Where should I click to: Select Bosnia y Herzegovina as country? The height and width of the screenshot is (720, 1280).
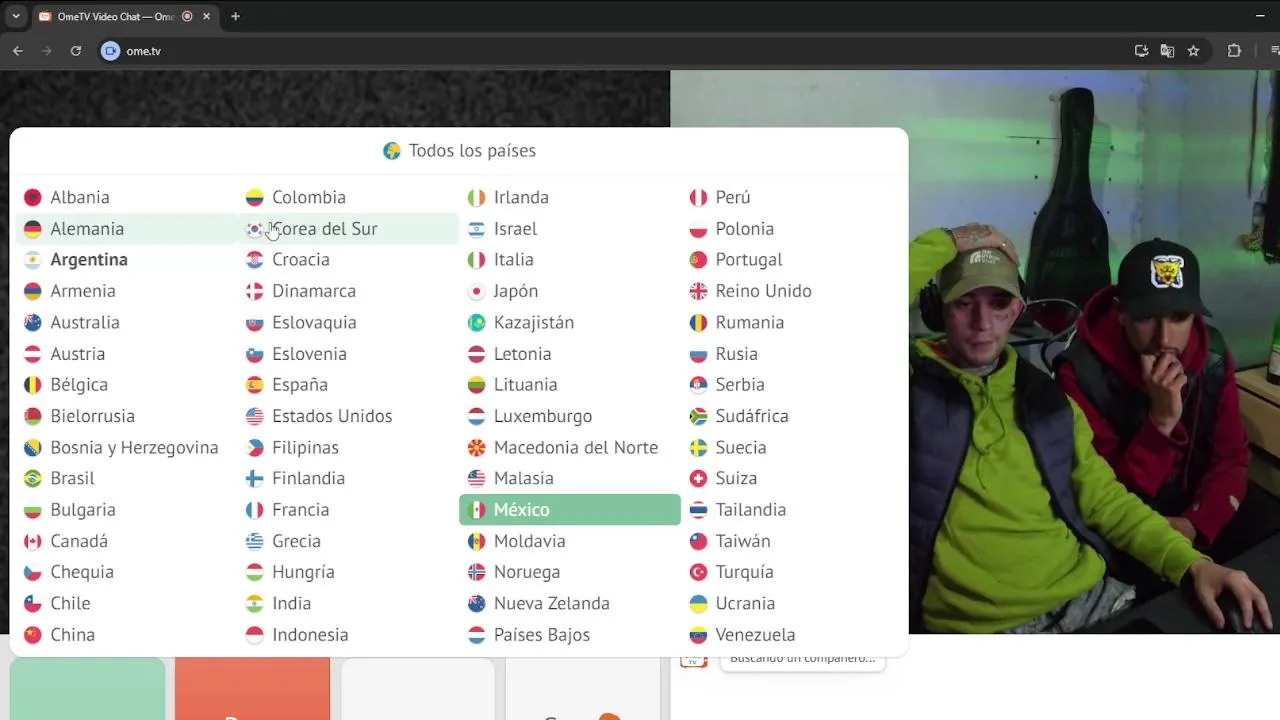point(126,447)
